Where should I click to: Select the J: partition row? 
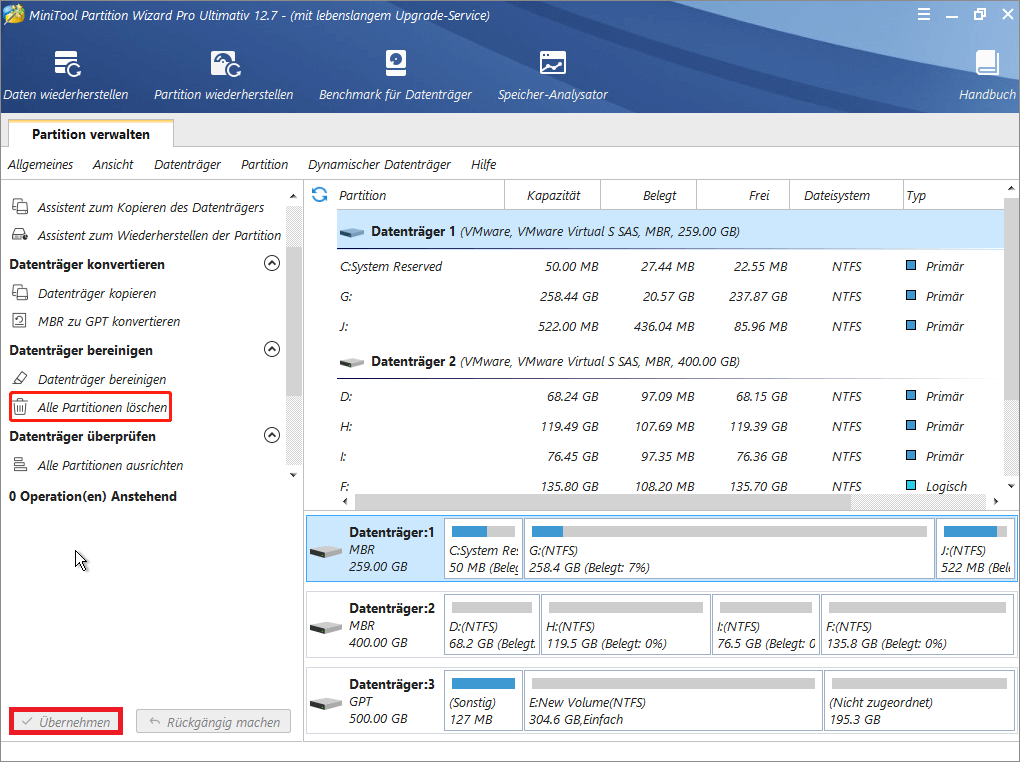[670, 327]
